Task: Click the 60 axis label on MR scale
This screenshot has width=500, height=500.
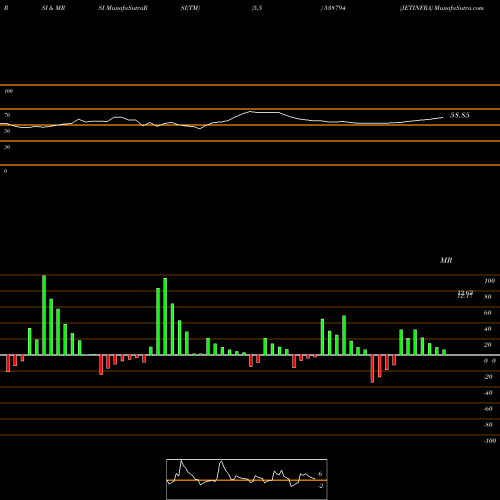Action: 488,313
